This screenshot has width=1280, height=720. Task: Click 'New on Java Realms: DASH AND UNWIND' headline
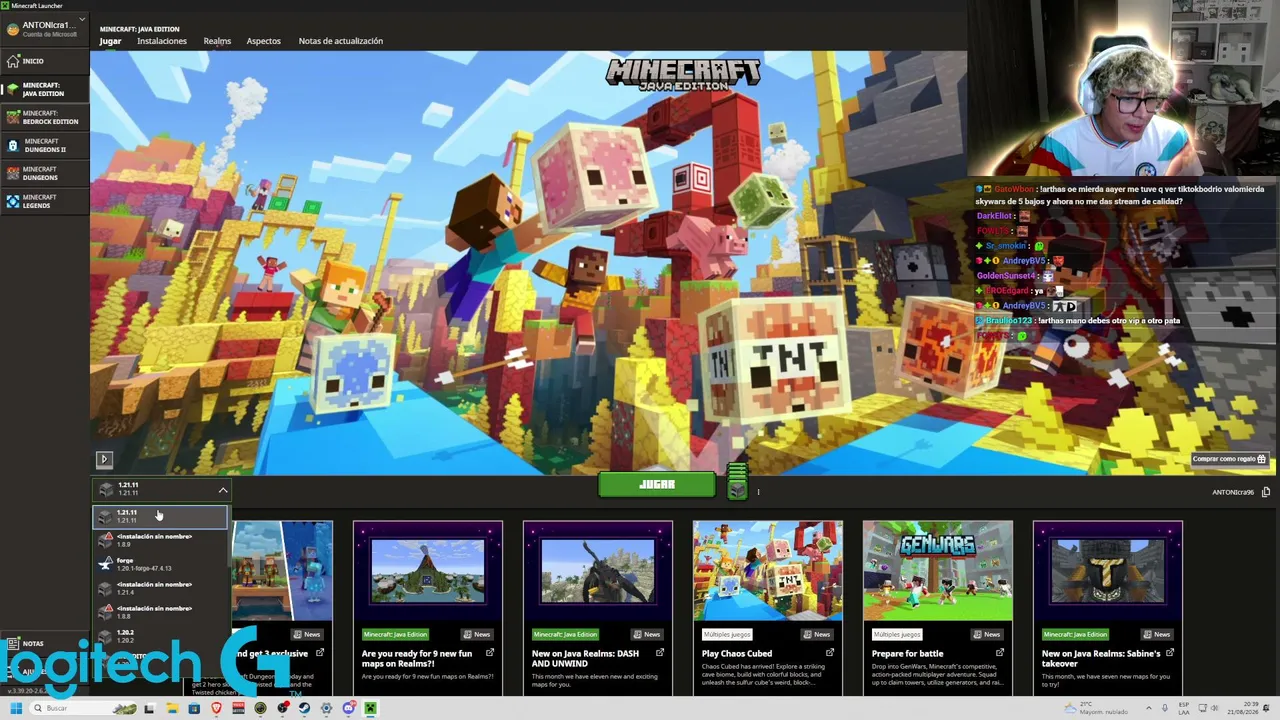tap(585, 657)
